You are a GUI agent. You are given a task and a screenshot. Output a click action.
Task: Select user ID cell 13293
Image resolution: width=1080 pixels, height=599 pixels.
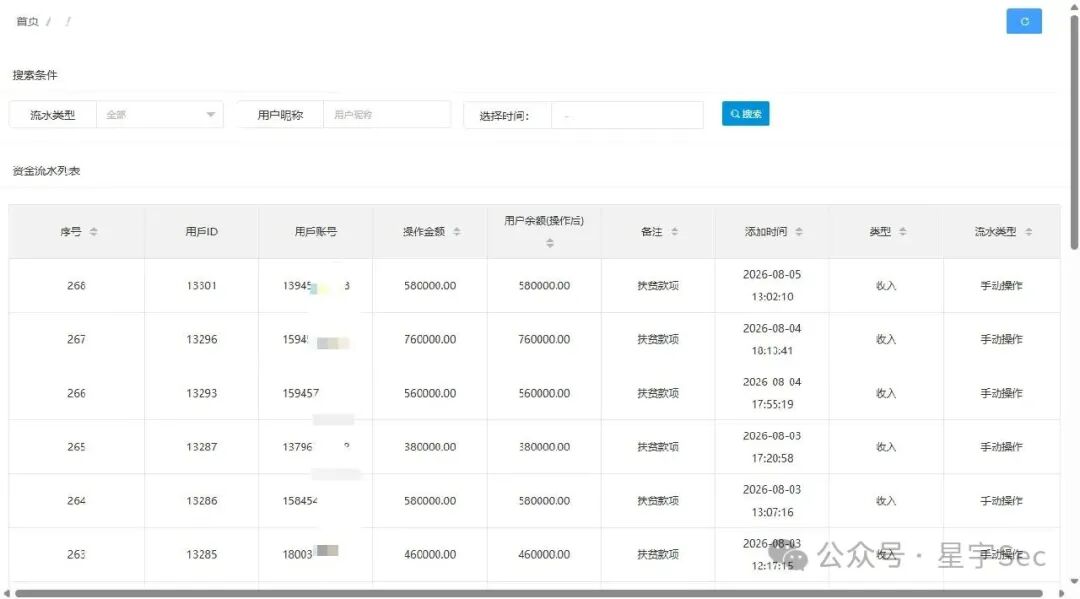click(202, 393)
